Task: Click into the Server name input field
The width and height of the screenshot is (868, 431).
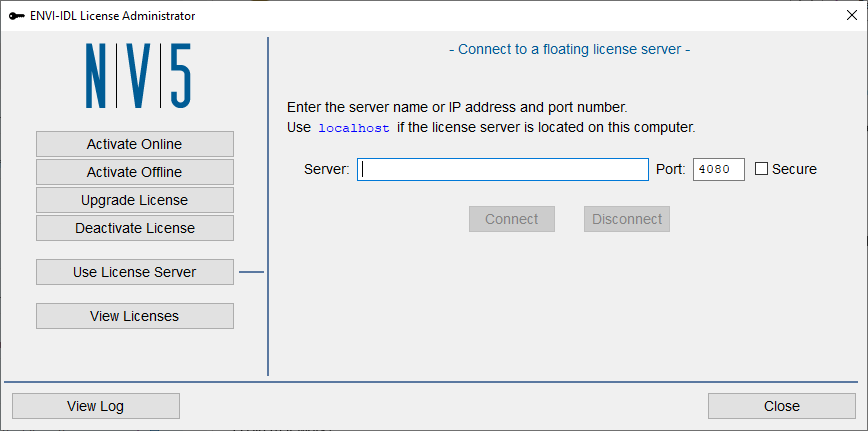Action: pyautogui.click(x=503, y=169)
